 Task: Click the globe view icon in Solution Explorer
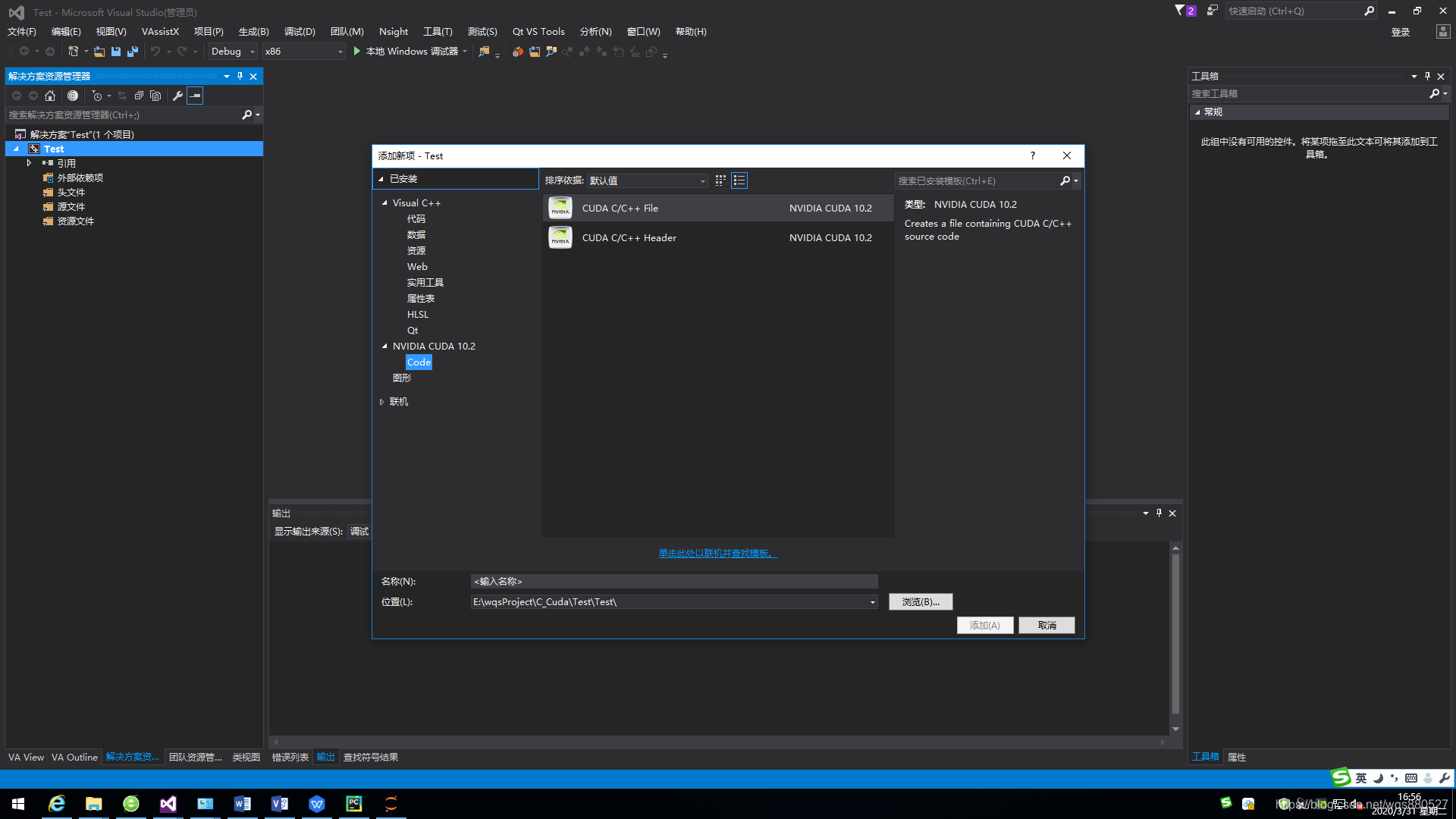tap(73, 96)
